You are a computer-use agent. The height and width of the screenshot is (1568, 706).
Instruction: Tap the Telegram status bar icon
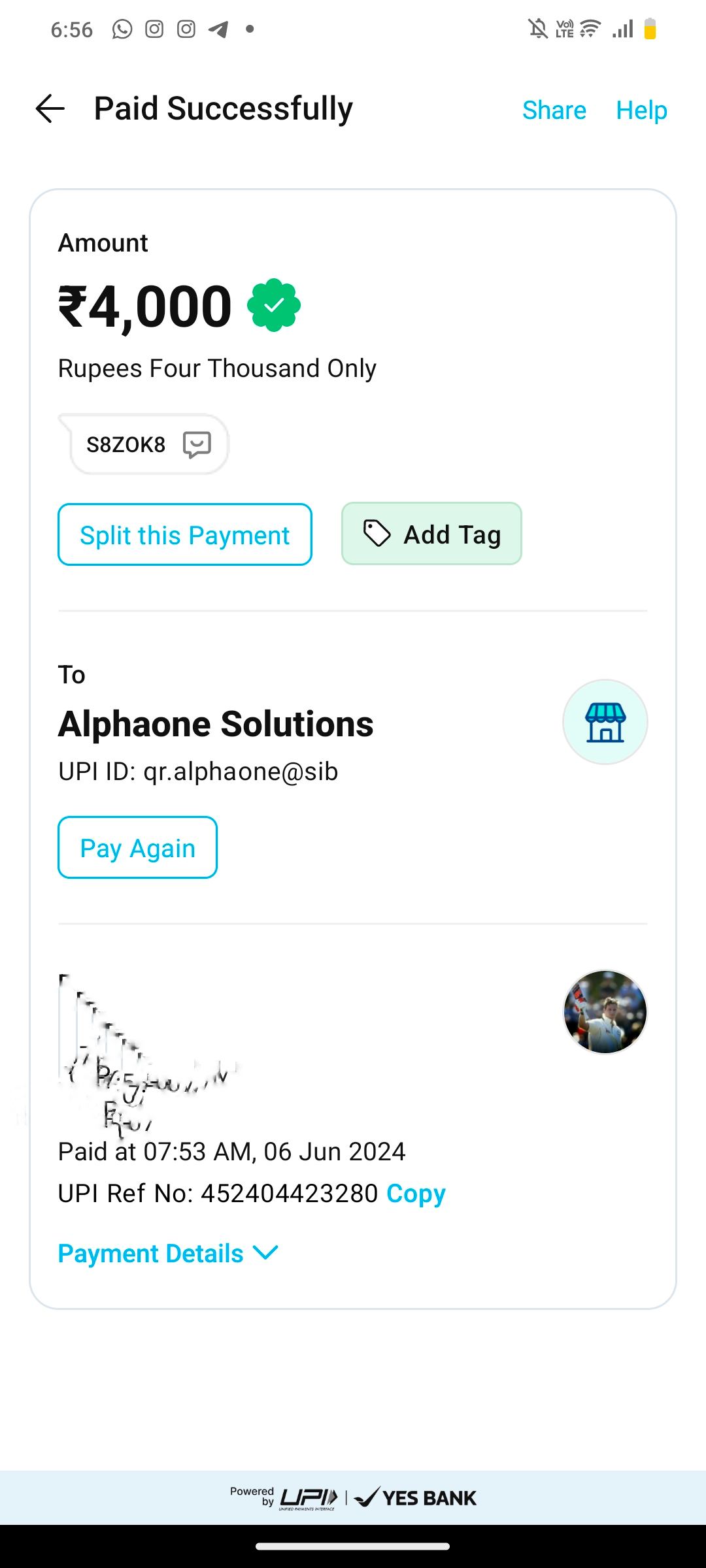[x=218, y=29]
